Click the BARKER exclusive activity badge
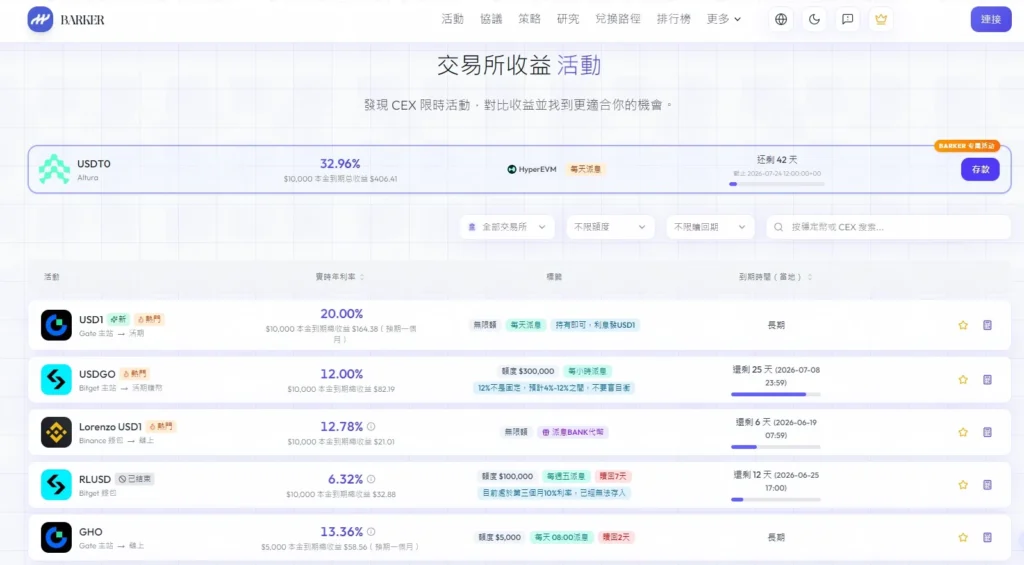This screenshot has width=1024, height=565. tap(967, 146)
